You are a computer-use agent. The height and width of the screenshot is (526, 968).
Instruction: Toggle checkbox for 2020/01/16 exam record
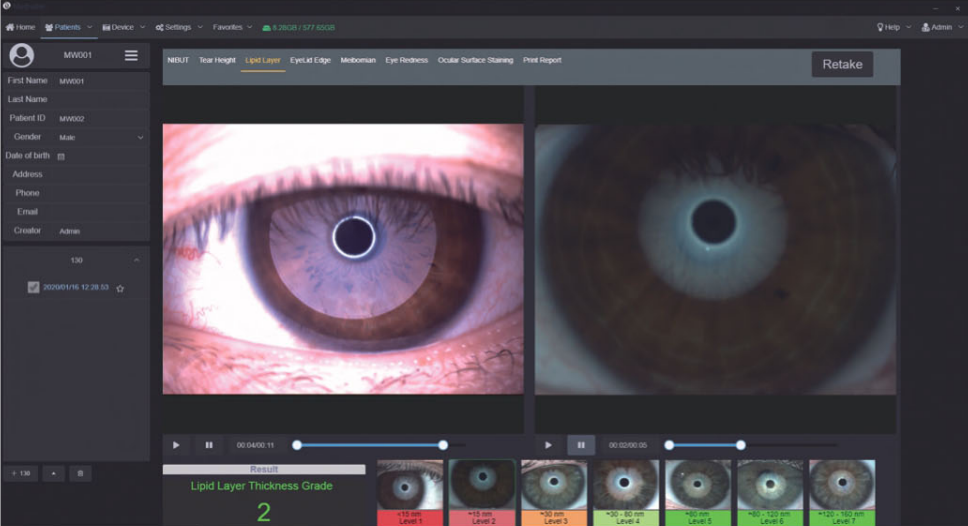33,287
